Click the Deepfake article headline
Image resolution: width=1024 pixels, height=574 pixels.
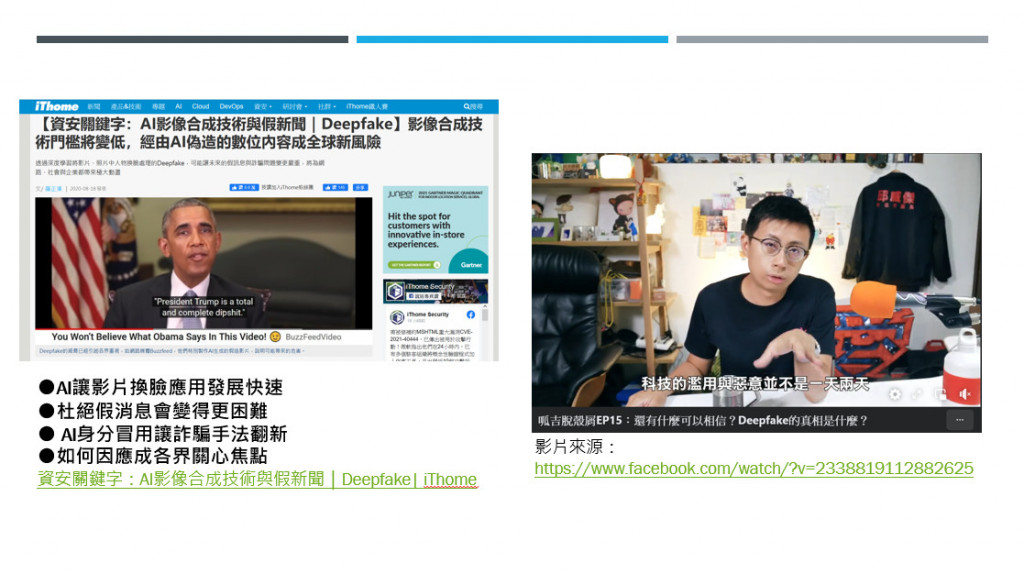pos(259,133)
